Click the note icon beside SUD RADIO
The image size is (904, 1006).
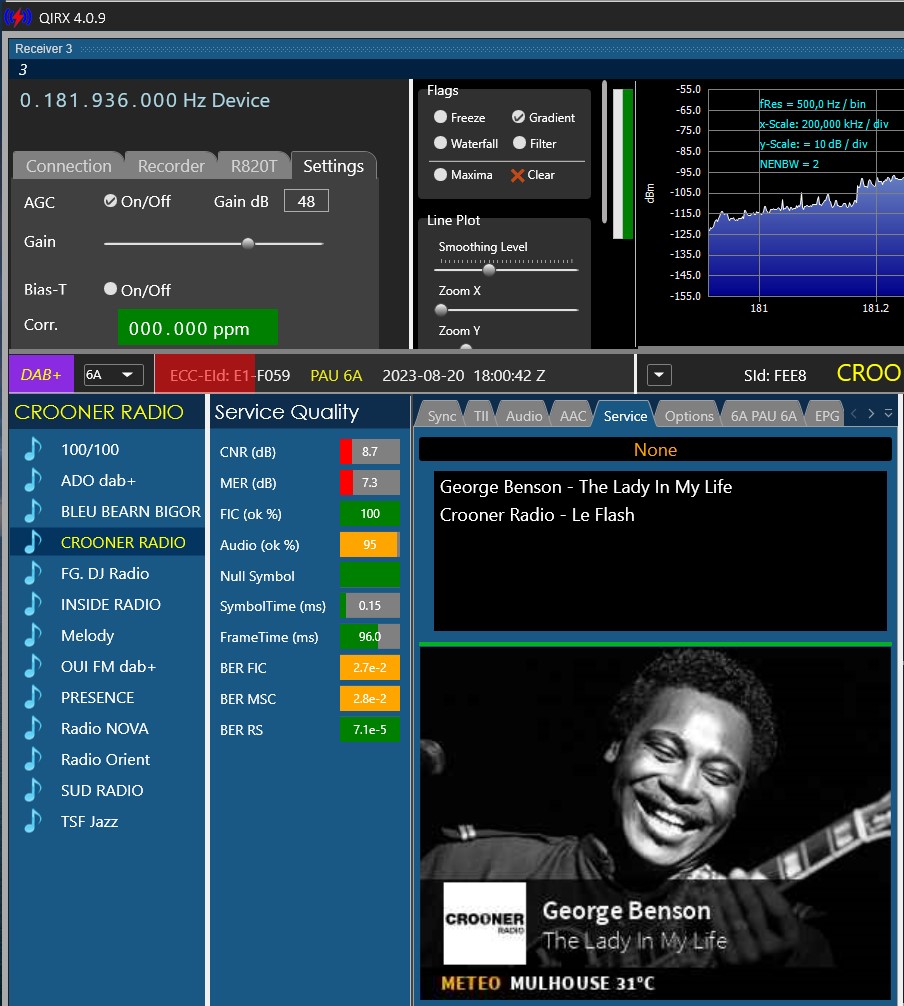coord(33,790)
